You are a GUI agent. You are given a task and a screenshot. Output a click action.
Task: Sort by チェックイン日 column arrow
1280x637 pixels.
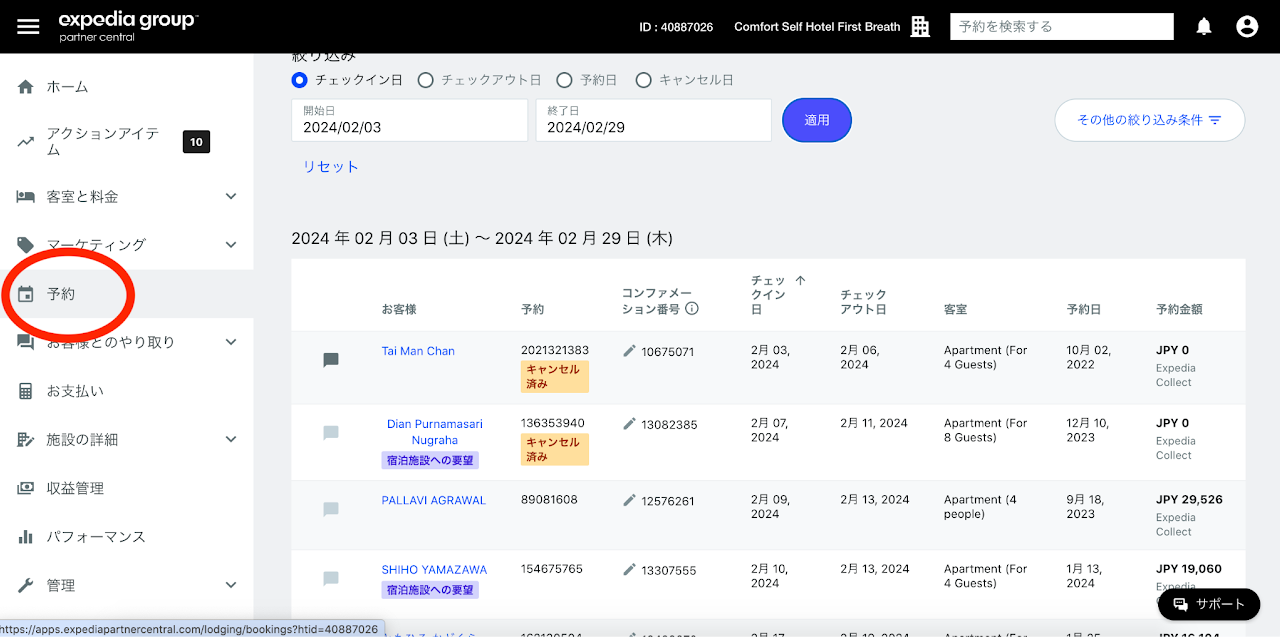tap(800, 281)
